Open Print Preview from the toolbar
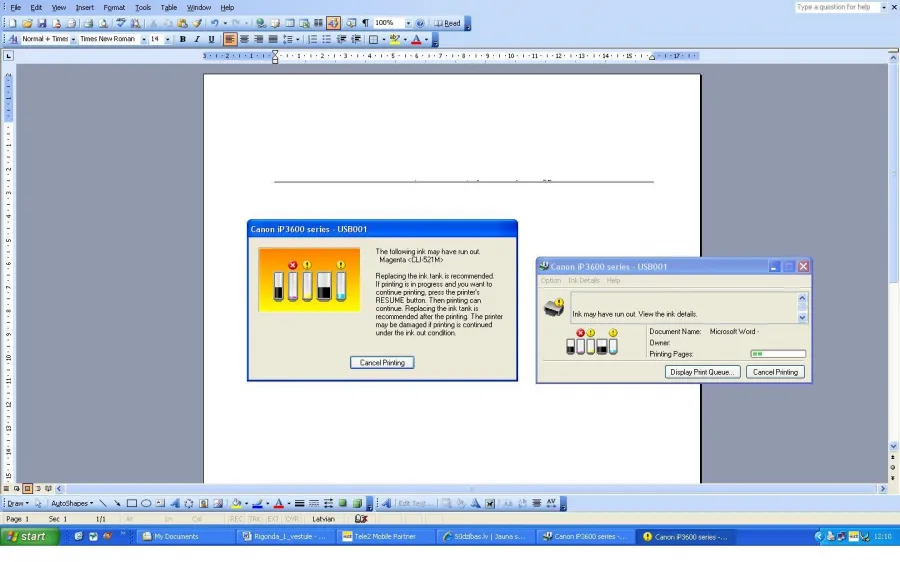 pyautogui.click(x=103, y=24)
